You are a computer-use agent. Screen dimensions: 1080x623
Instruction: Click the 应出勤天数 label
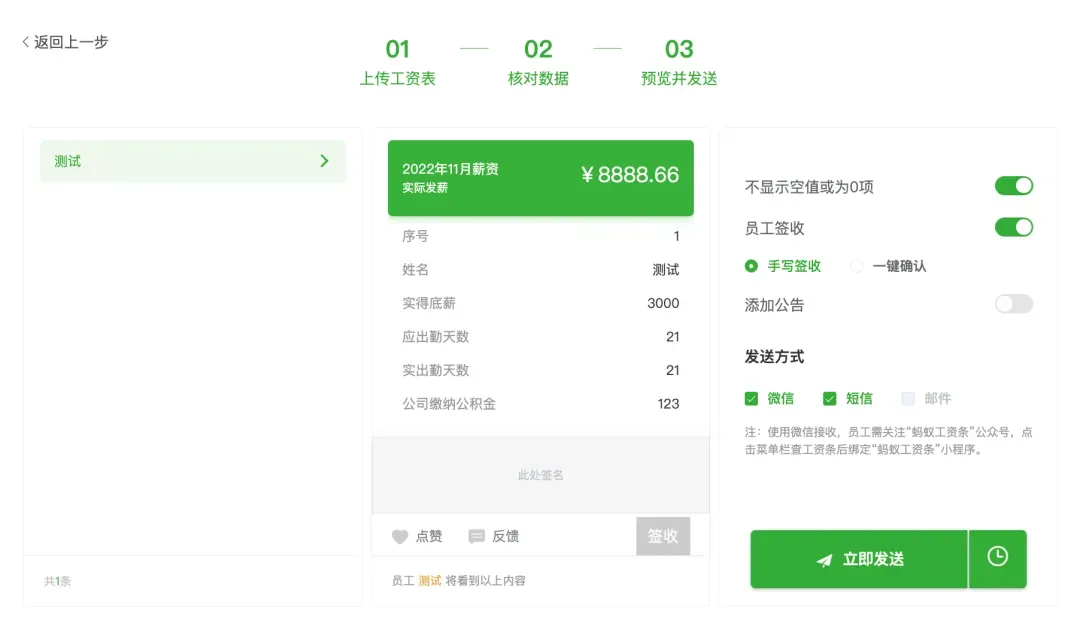(x=435, y=337)
